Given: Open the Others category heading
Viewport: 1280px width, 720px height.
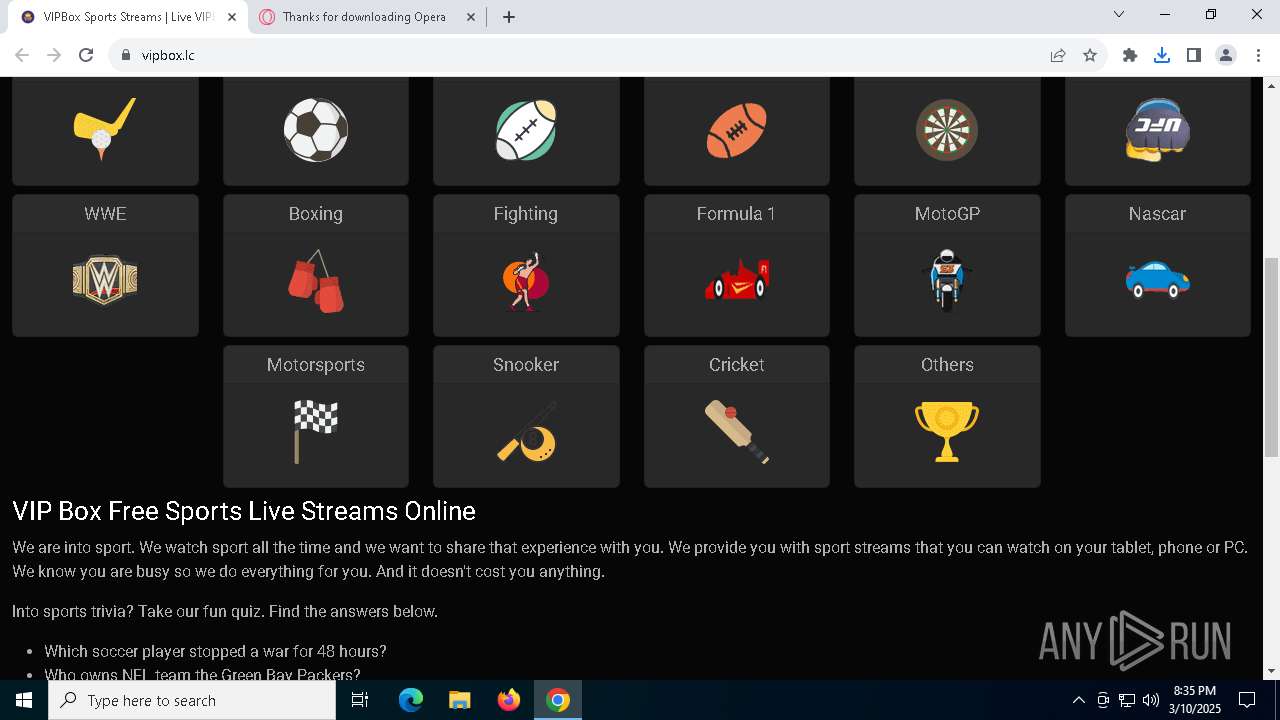Looking at the screenshot, I should tap(947, 365).
